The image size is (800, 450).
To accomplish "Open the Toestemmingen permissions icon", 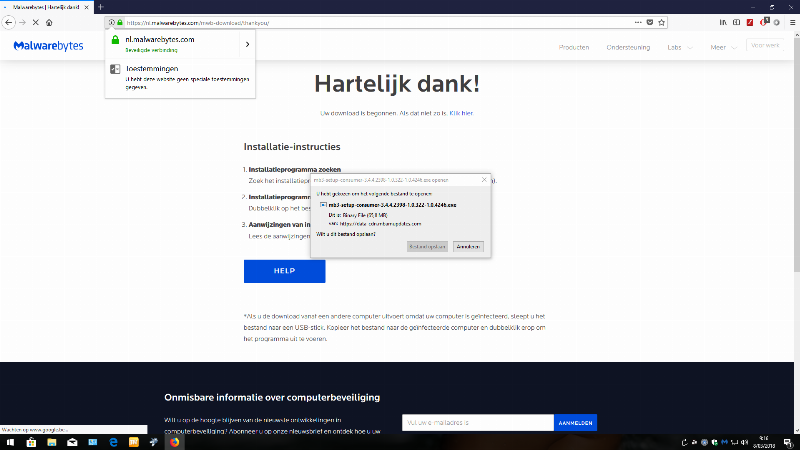I will coord(115,69).
